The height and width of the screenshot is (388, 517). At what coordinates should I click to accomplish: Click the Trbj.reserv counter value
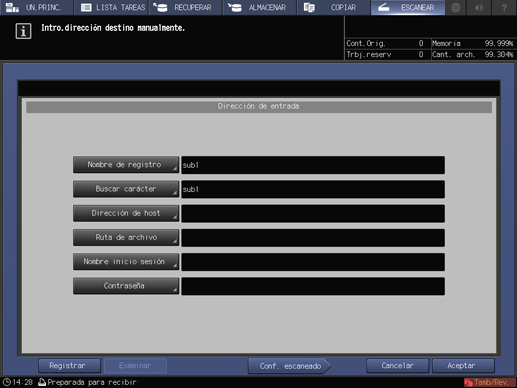(421, 54)
